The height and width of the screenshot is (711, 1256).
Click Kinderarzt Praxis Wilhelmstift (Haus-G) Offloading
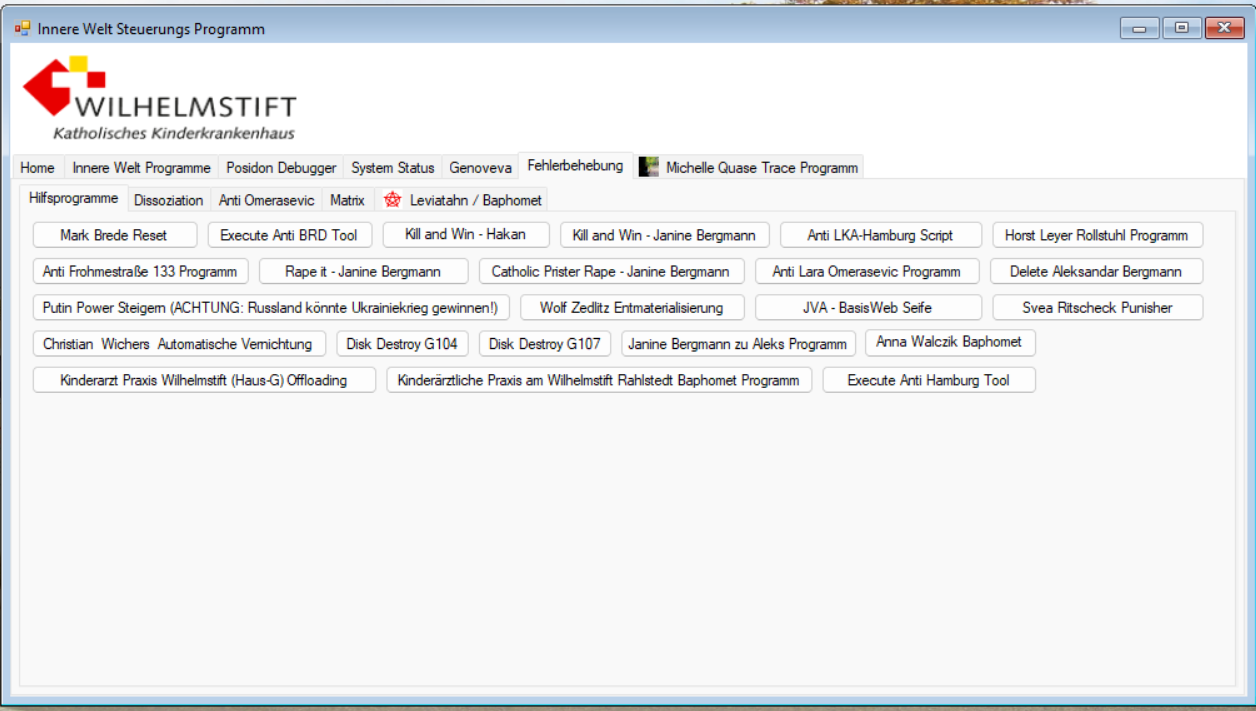pyautogui.click(x=204, y=380)
